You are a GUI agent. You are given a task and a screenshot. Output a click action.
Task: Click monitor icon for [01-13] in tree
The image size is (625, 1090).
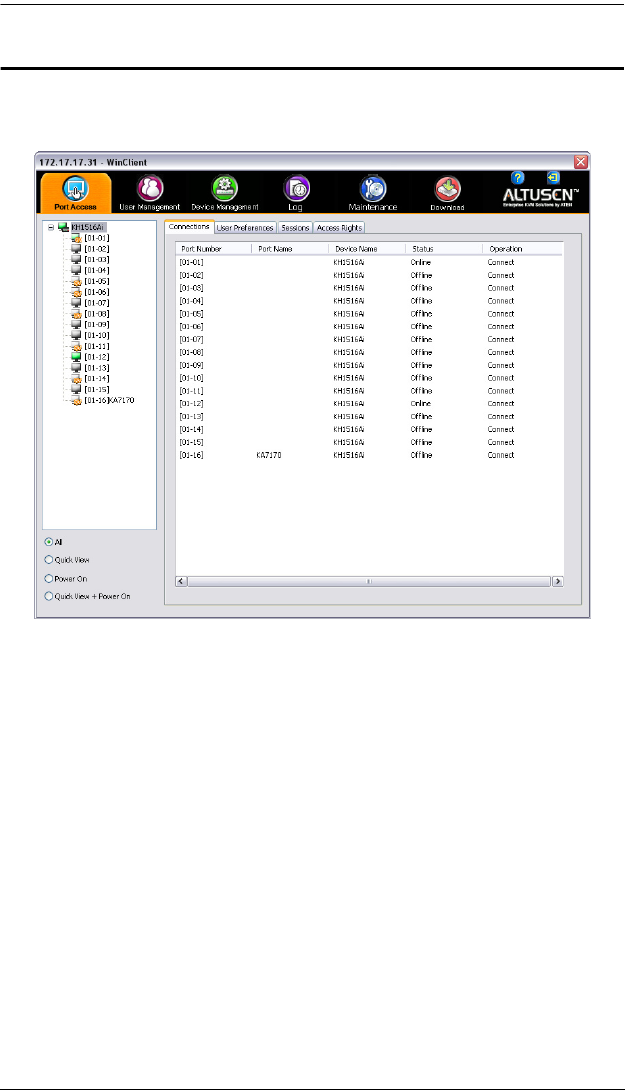(76, 368)
